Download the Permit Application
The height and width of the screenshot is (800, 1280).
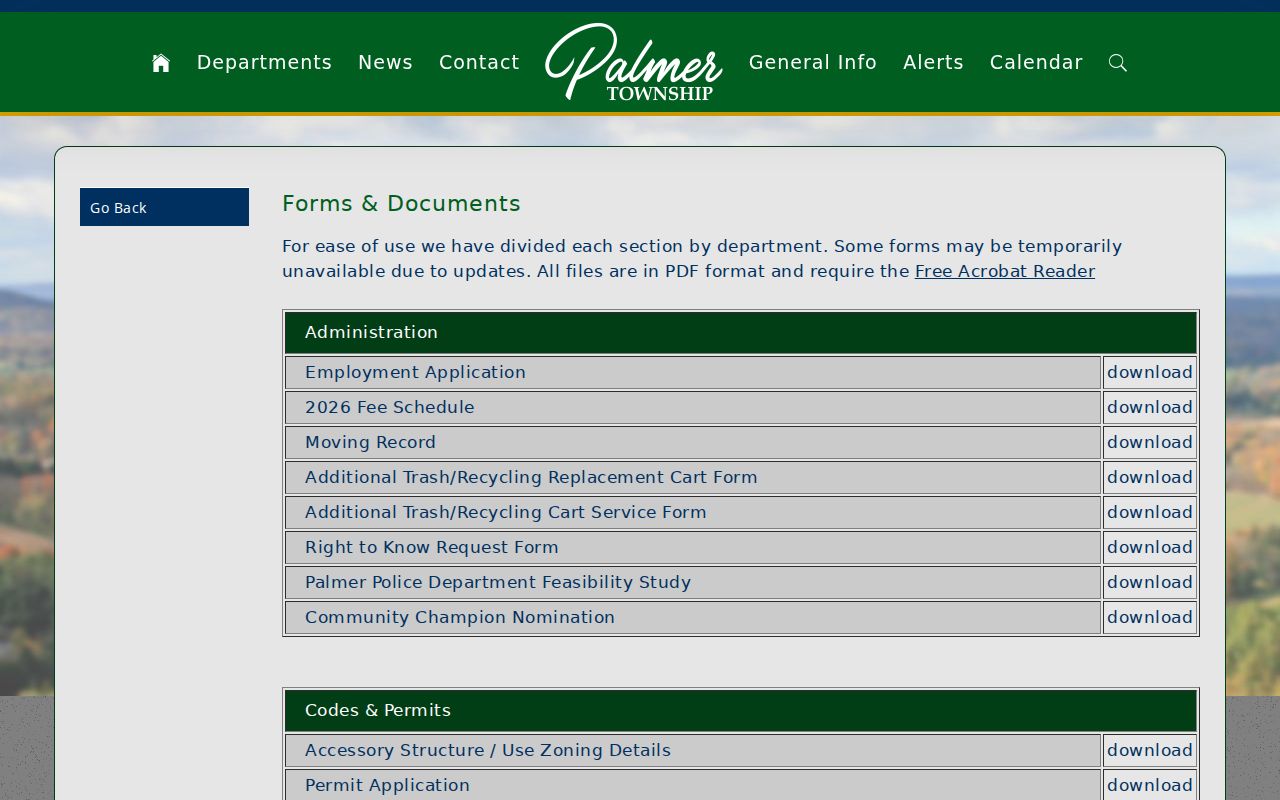pos(1150,785)
